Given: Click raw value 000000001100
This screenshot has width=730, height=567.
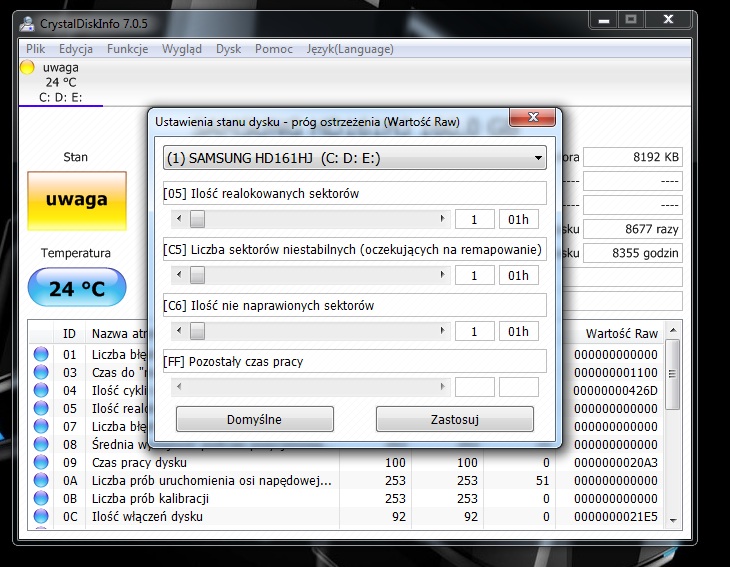Looking at the screenshot, I should [x=615, y=372].
